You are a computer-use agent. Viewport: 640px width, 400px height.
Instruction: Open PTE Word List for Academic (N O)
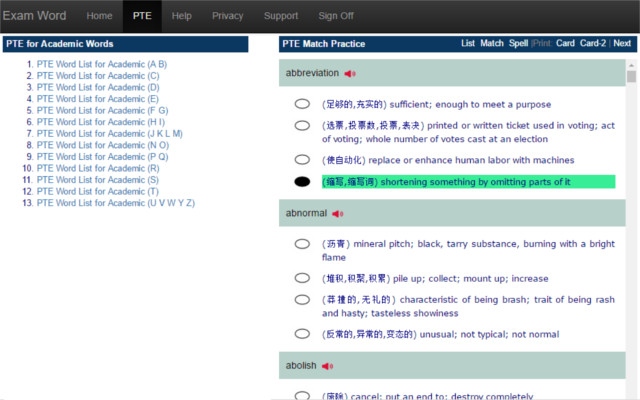[x=103, y=145]
